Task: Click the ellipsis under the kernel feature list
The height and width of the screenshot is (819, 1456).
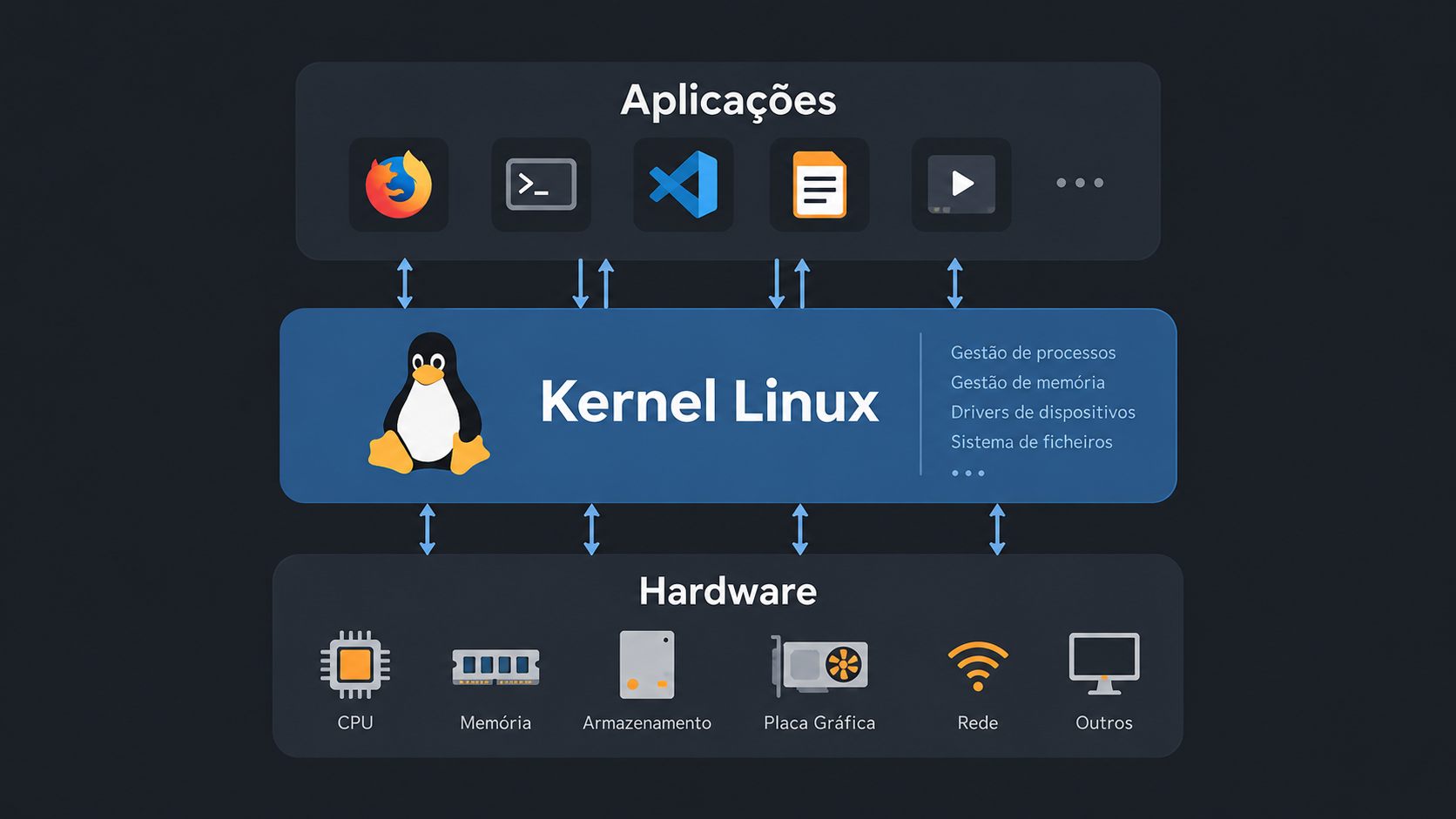Action: pos(967,473)
